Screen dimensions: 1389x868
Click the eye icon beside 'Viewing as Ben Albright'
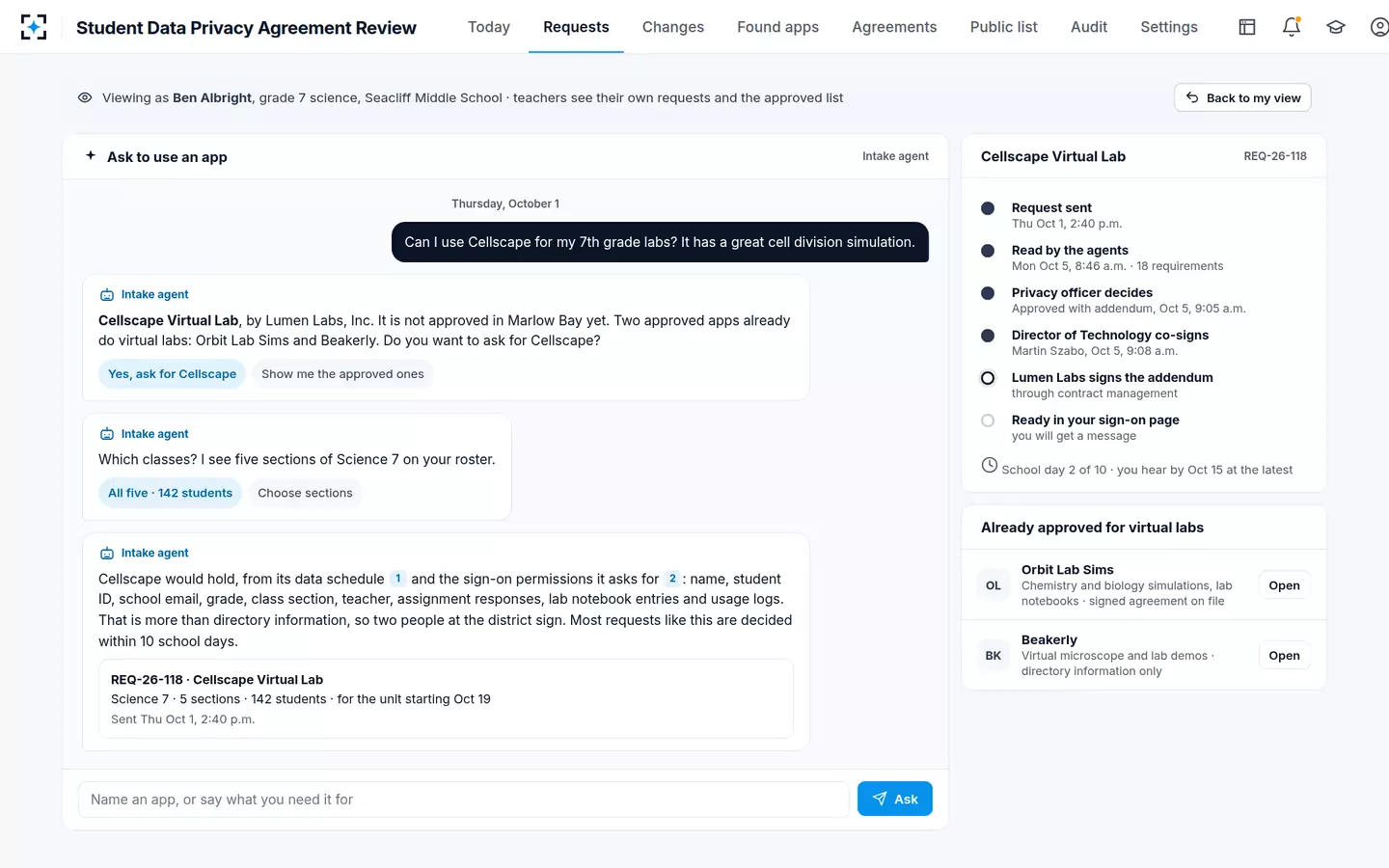point(85,97)
